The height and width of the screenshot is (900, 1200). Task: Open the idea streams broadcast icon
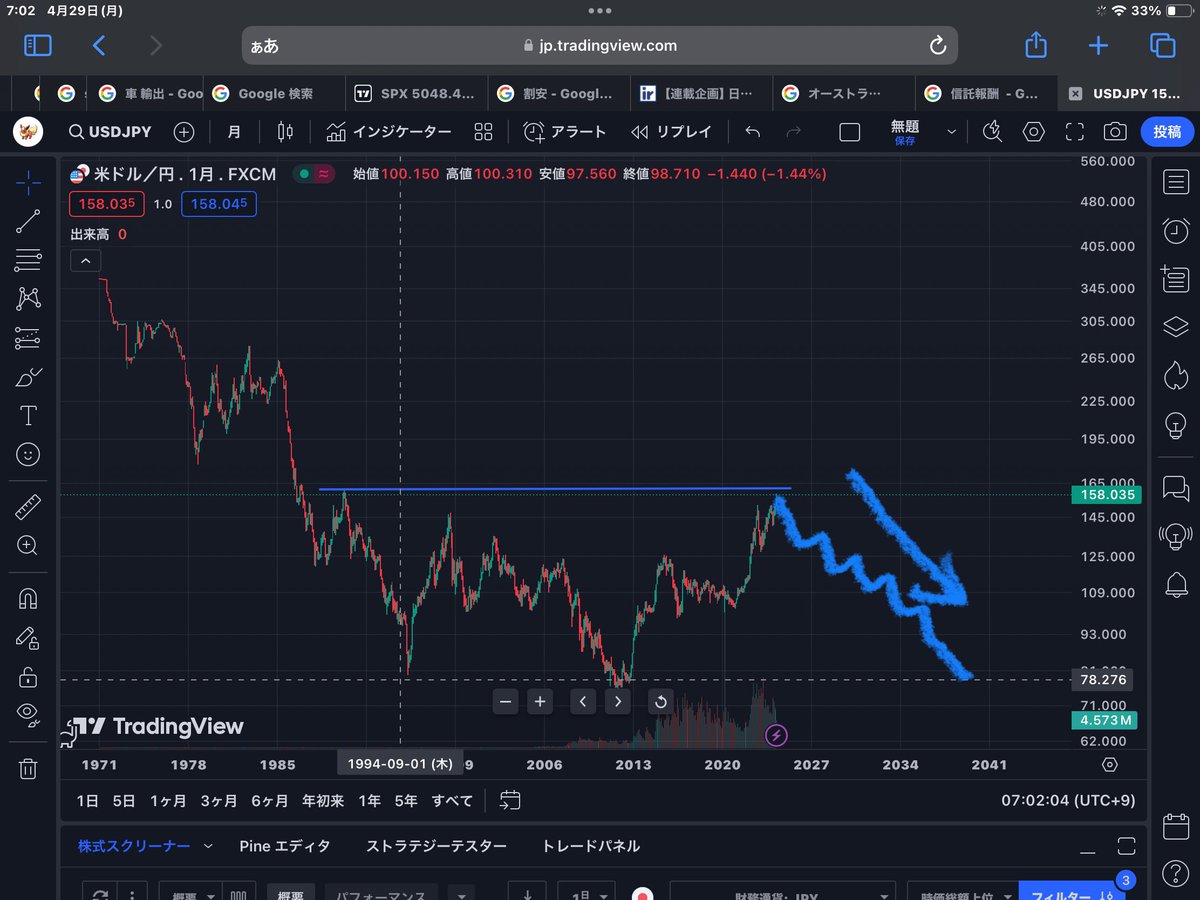coord(1176,536)
